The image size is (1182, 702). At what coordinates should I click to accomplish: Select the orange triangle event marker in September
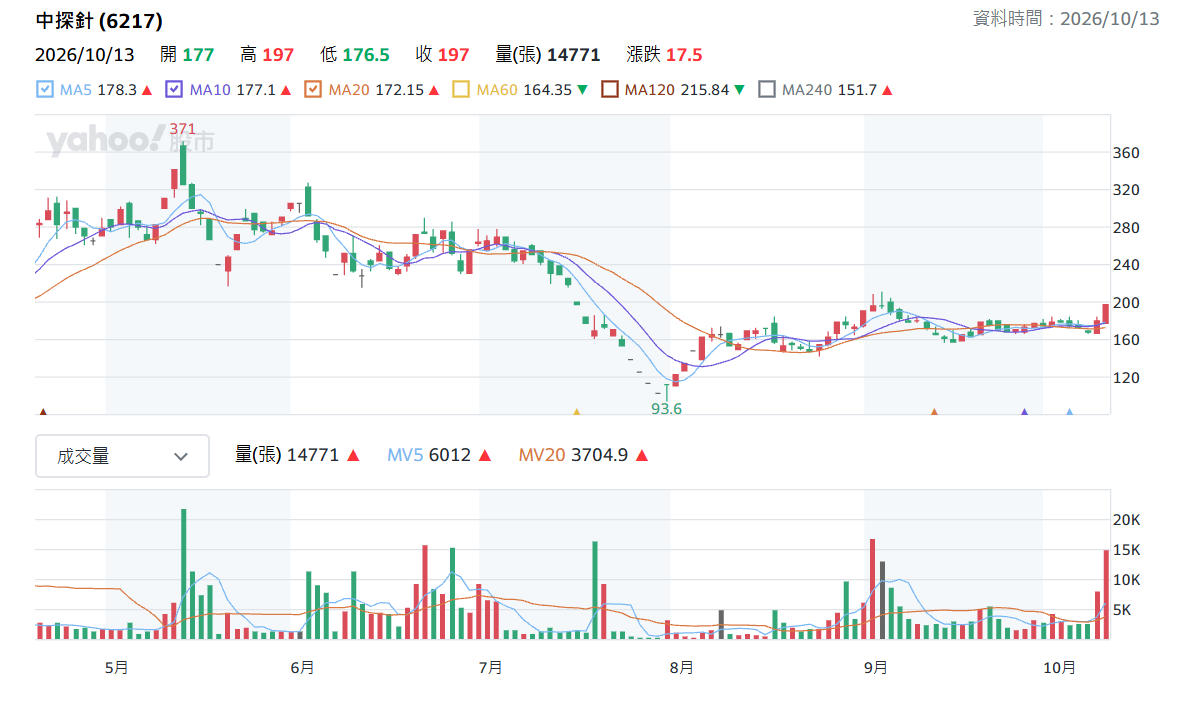934,412
